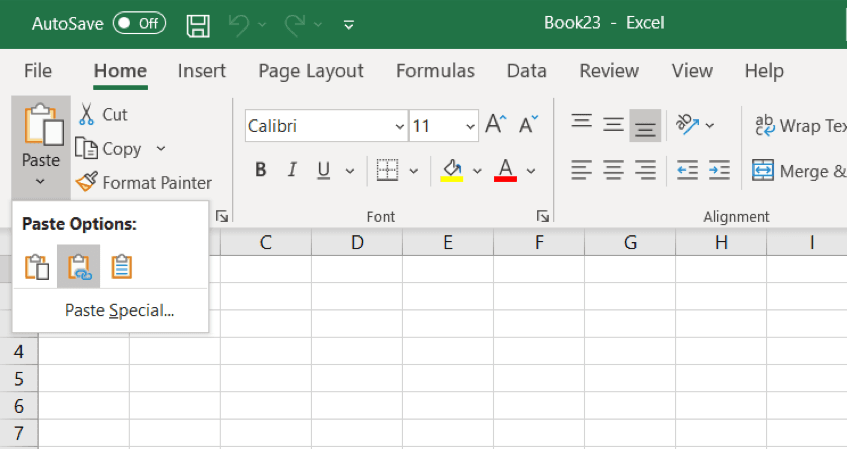Toggle Wrap Text

[x=800, y=125]
